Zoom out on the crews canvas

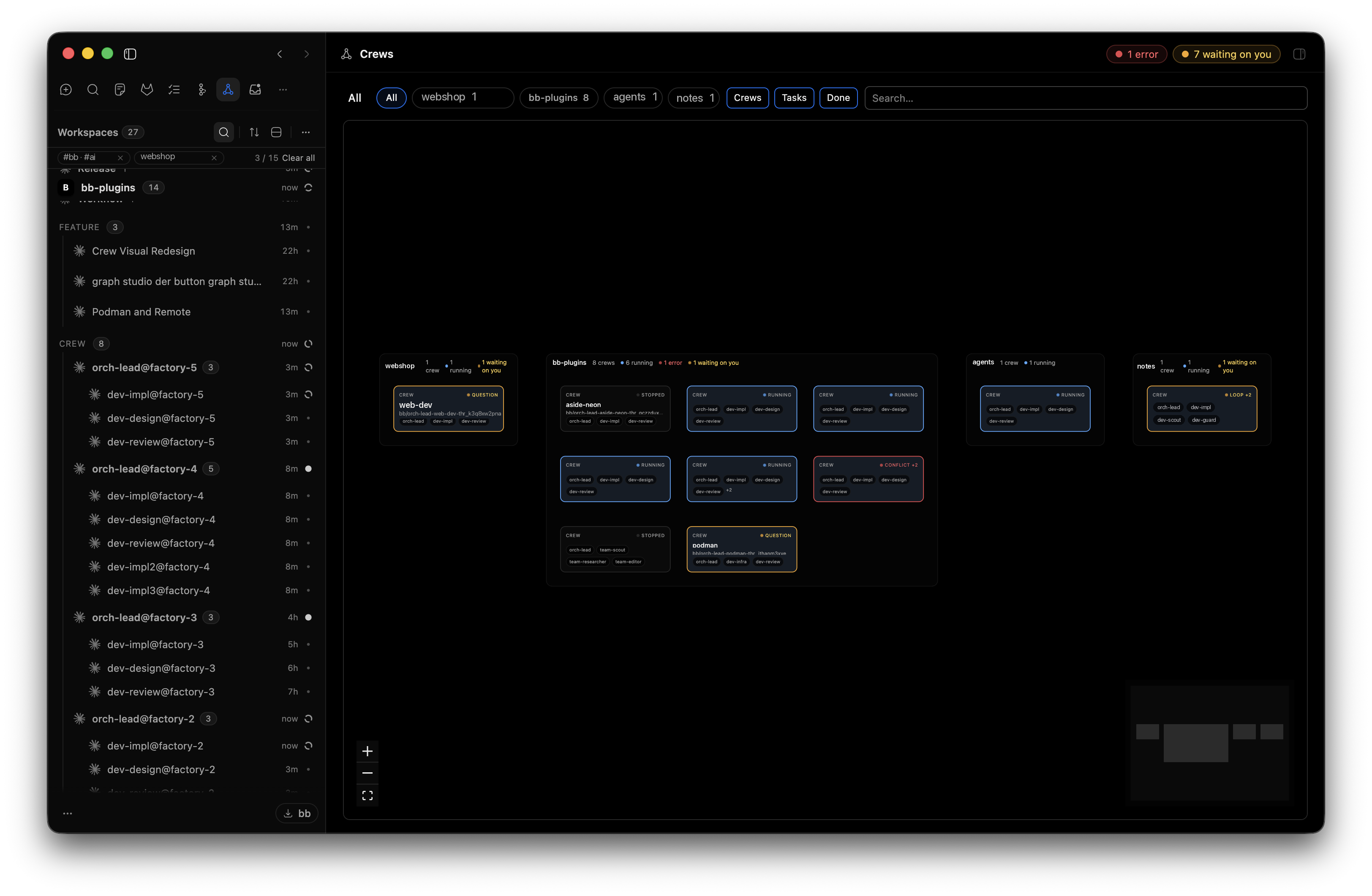367,773
